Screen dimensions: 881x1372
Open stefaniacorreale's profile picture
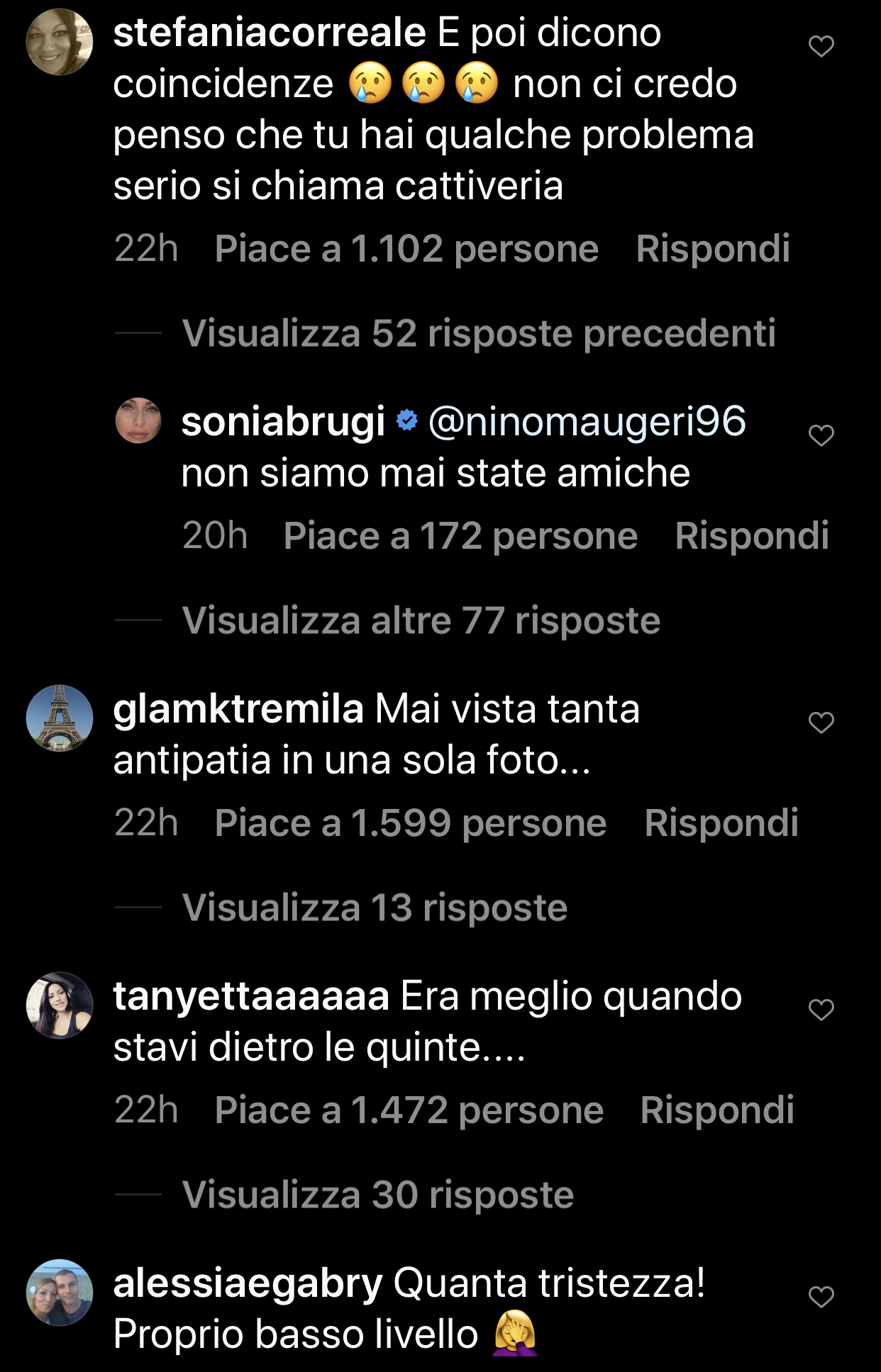tap(60, 42)
